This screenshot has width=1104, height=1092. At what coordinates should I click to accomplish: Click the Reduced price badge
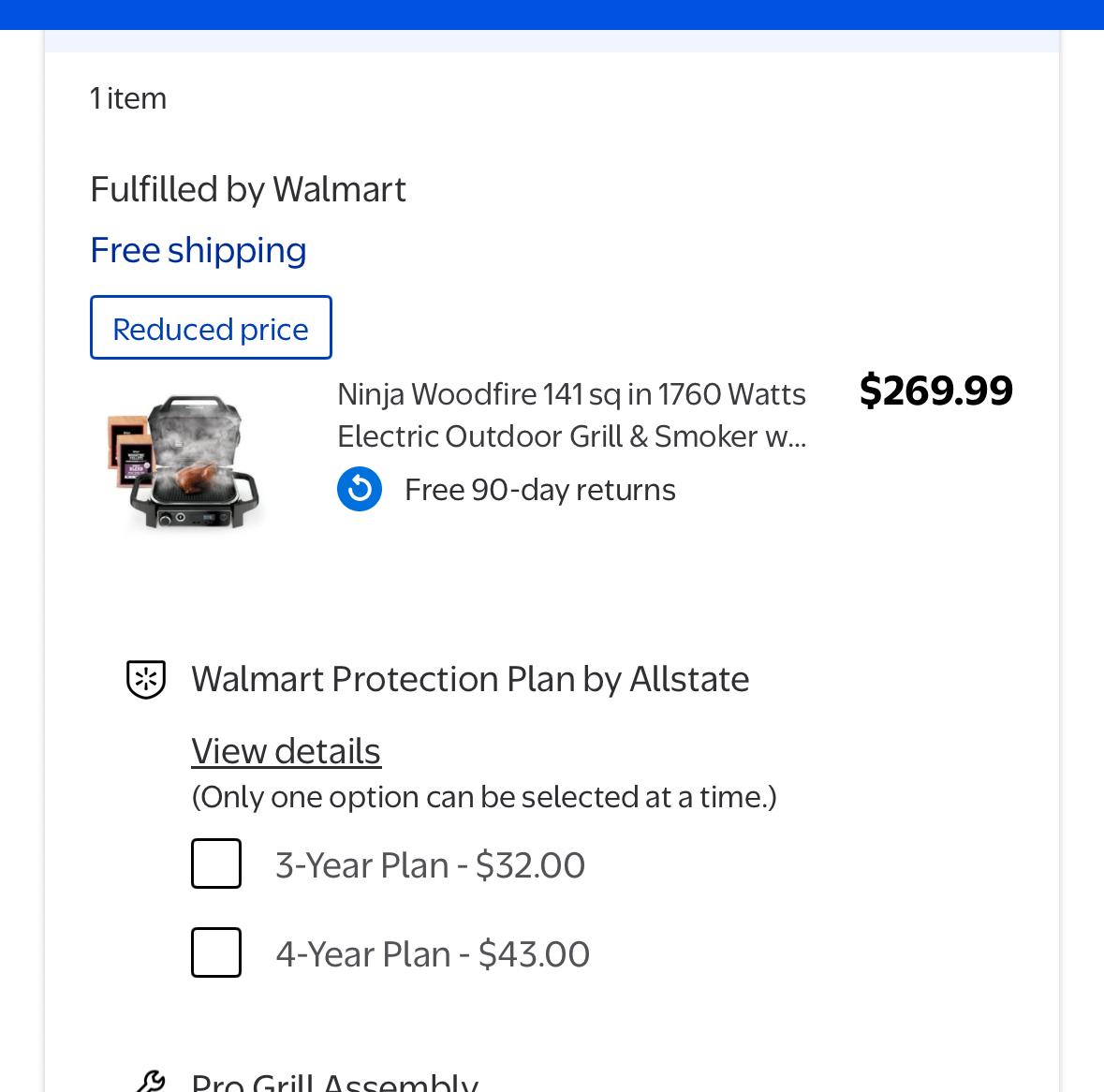[x=211, y=328]
